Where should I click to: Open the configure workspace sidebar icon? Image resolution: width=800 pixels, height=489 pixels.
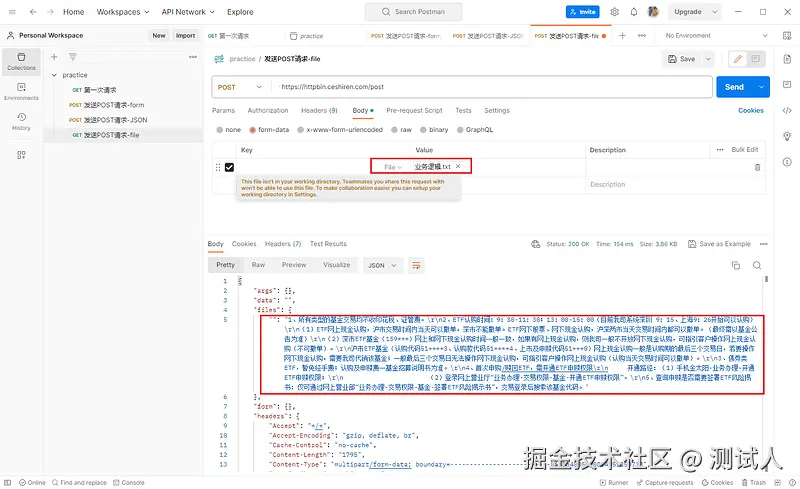pyautogui.click(x=21, y=155)
